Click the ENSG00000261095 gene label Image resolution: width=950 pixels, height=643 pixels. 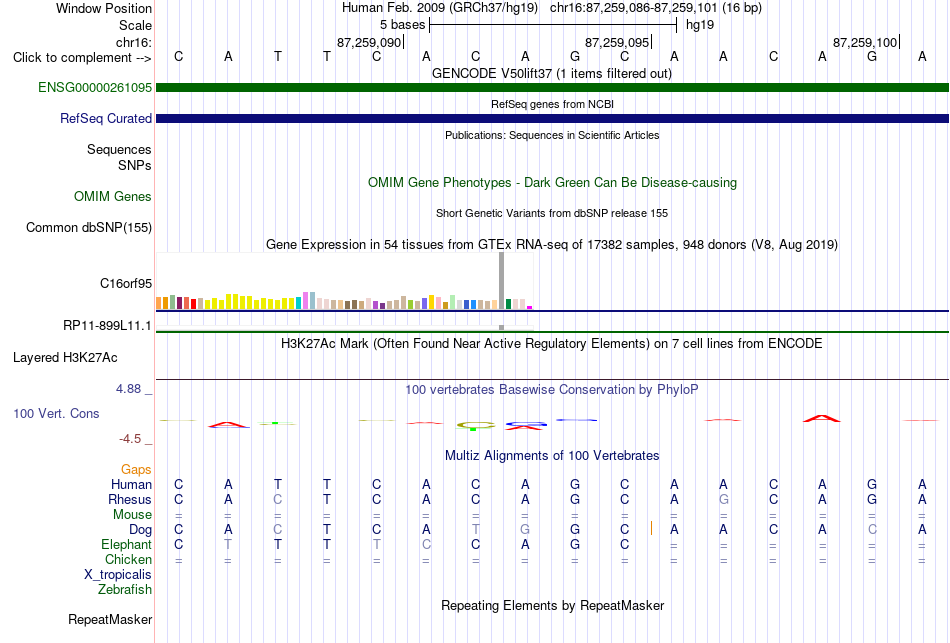coord(95,87)
